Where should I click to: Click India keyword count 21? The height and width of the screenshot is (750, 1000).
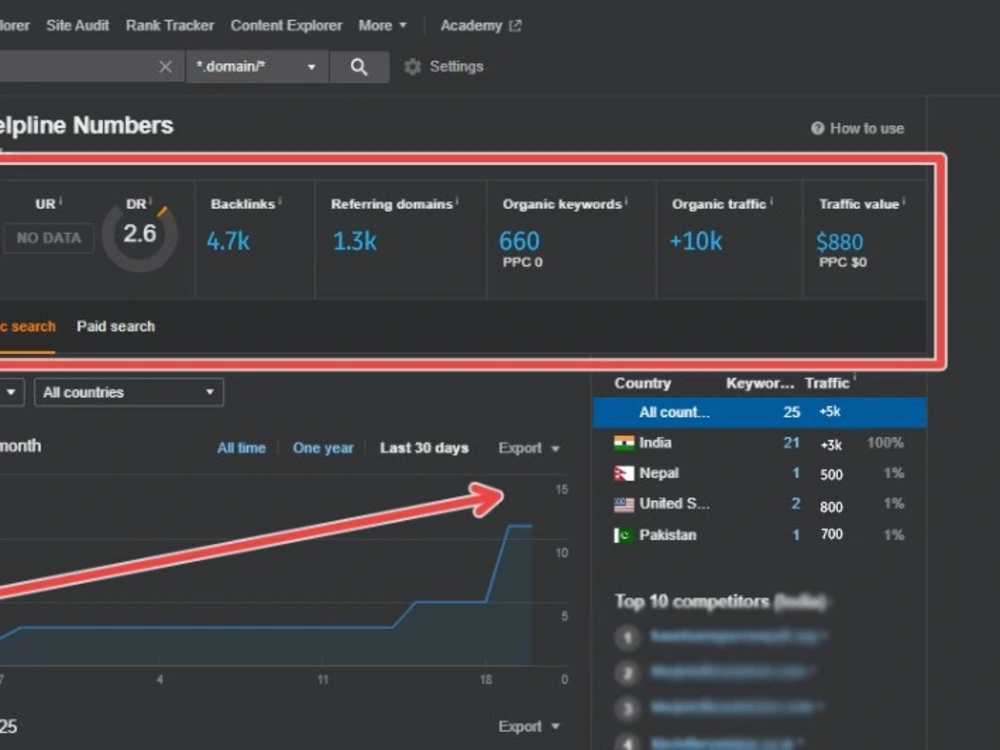click(x=791, y=443)
